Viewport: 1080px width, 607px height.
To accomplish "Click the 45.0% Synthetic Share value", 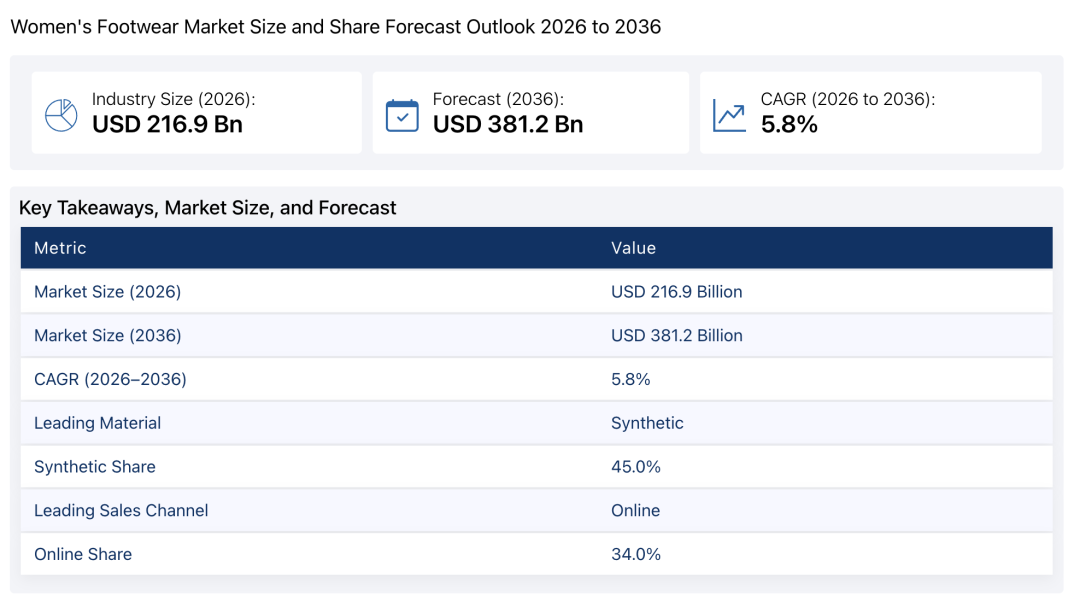I will [636, 467].
